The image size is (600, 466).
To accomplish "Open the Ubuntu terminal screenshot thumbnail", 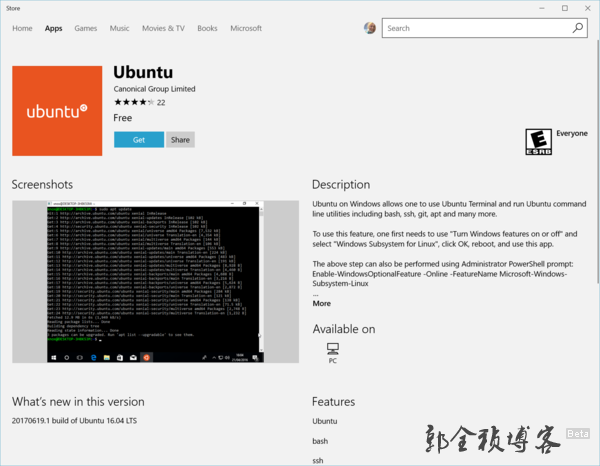I will (x=155, y=282).
